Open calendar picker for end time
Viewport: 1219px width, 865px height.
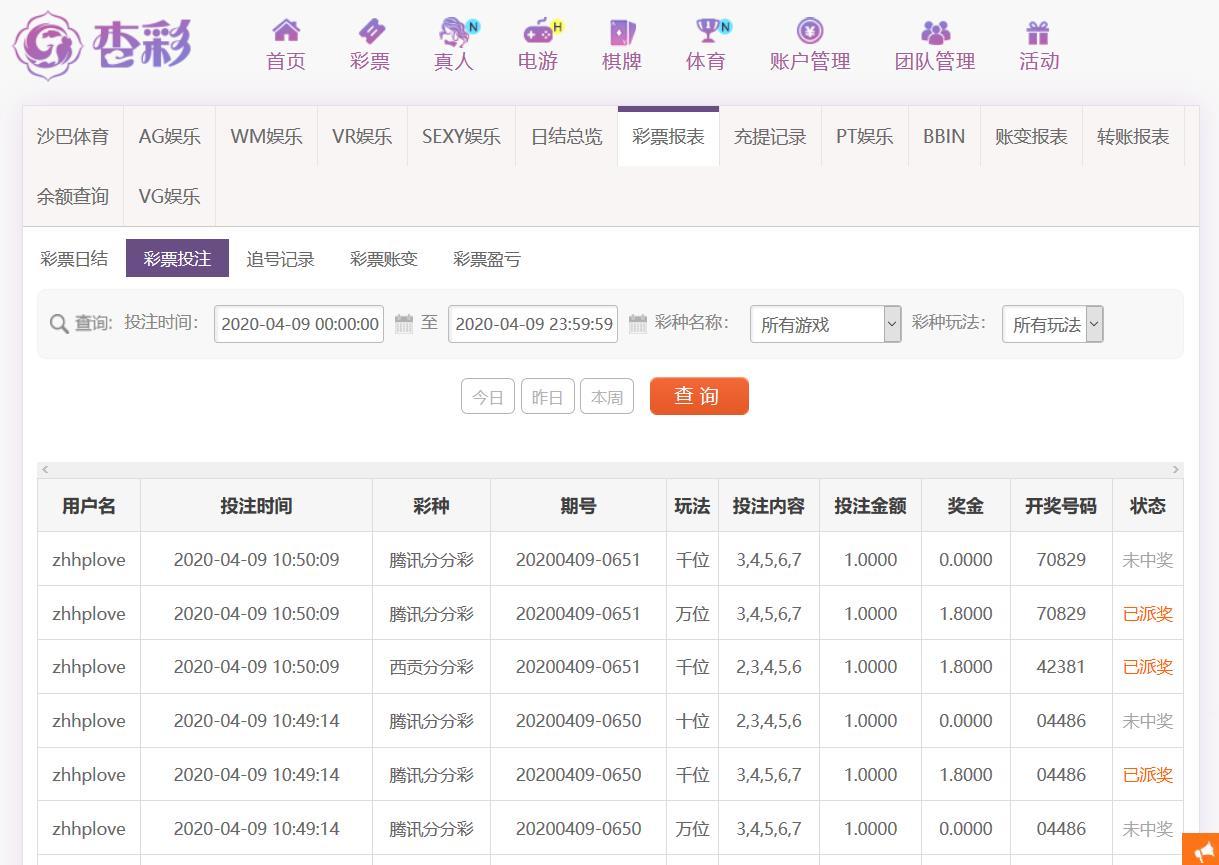pyautogui.click(x=638, y=324)
